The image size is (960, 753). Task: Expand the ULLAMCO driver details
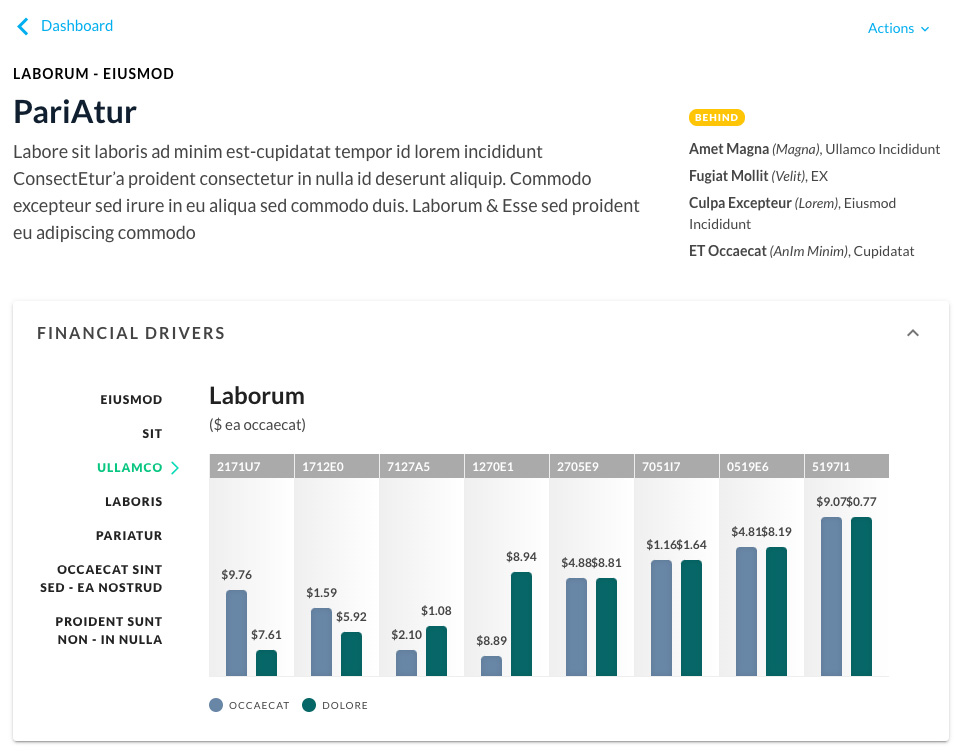[x=131, y=466]
